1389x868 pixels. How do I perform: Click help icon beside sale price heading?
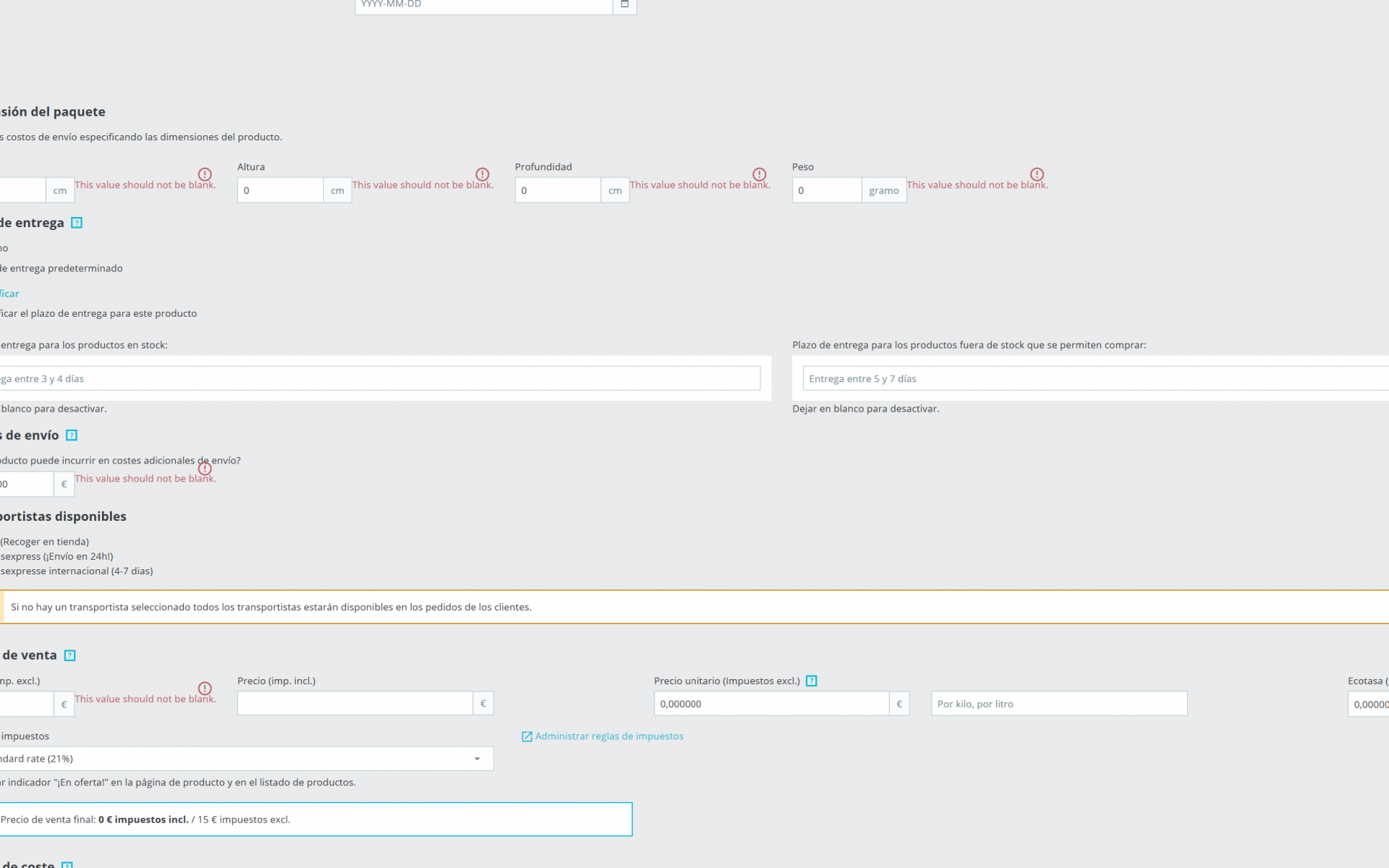point(70,655)
